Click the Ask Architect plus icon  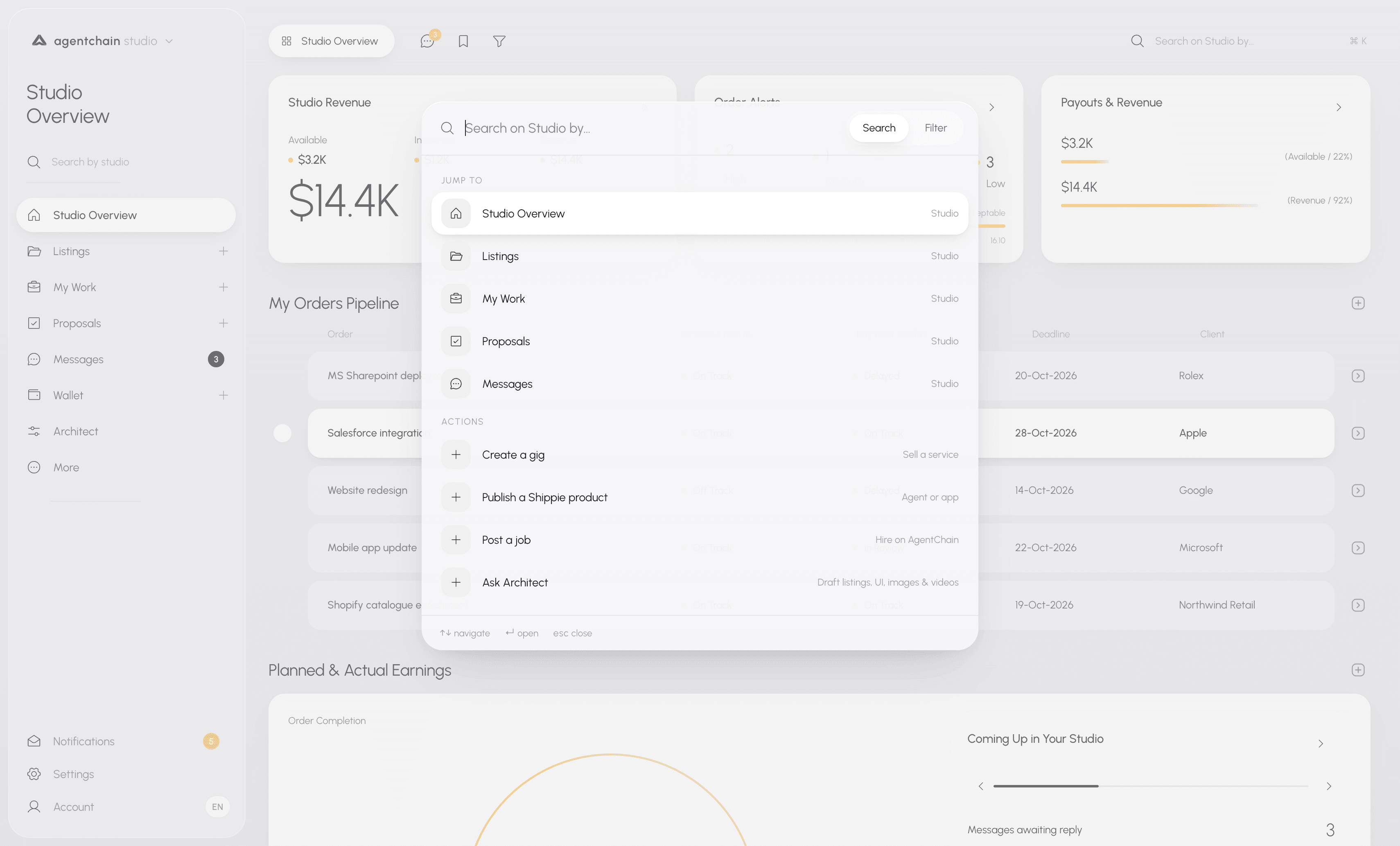456,582
